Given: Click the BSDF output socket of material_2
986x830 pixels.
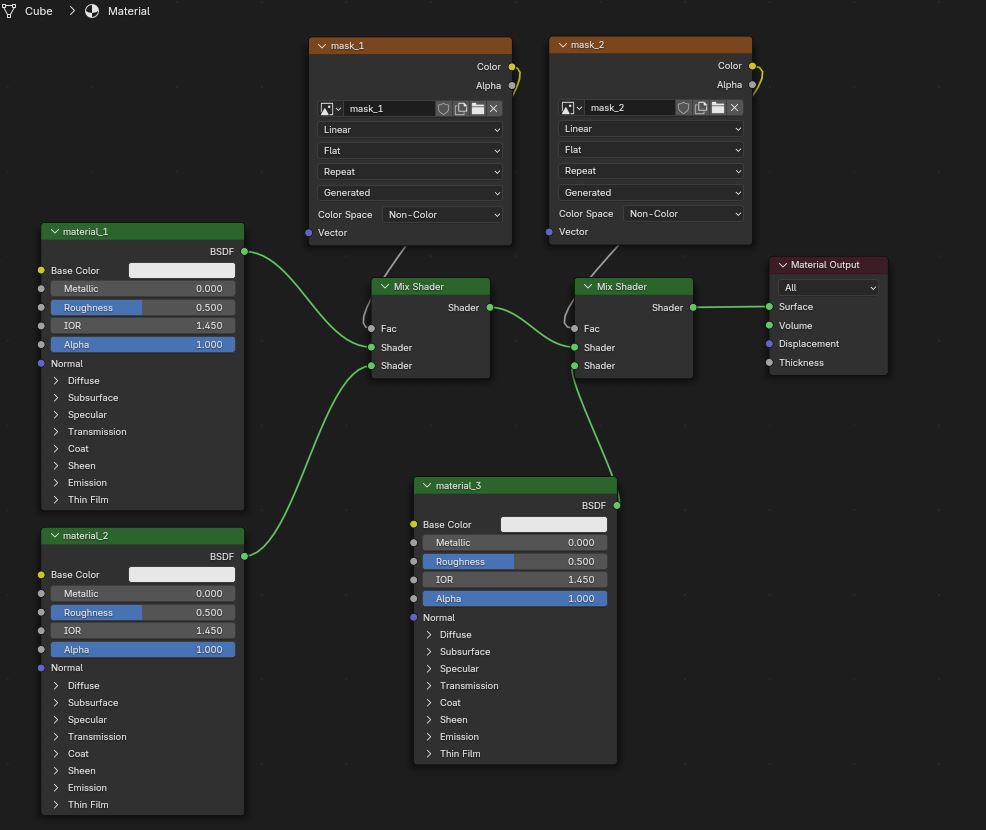Looking at the screenshot, I should click(x=245, y=556).
